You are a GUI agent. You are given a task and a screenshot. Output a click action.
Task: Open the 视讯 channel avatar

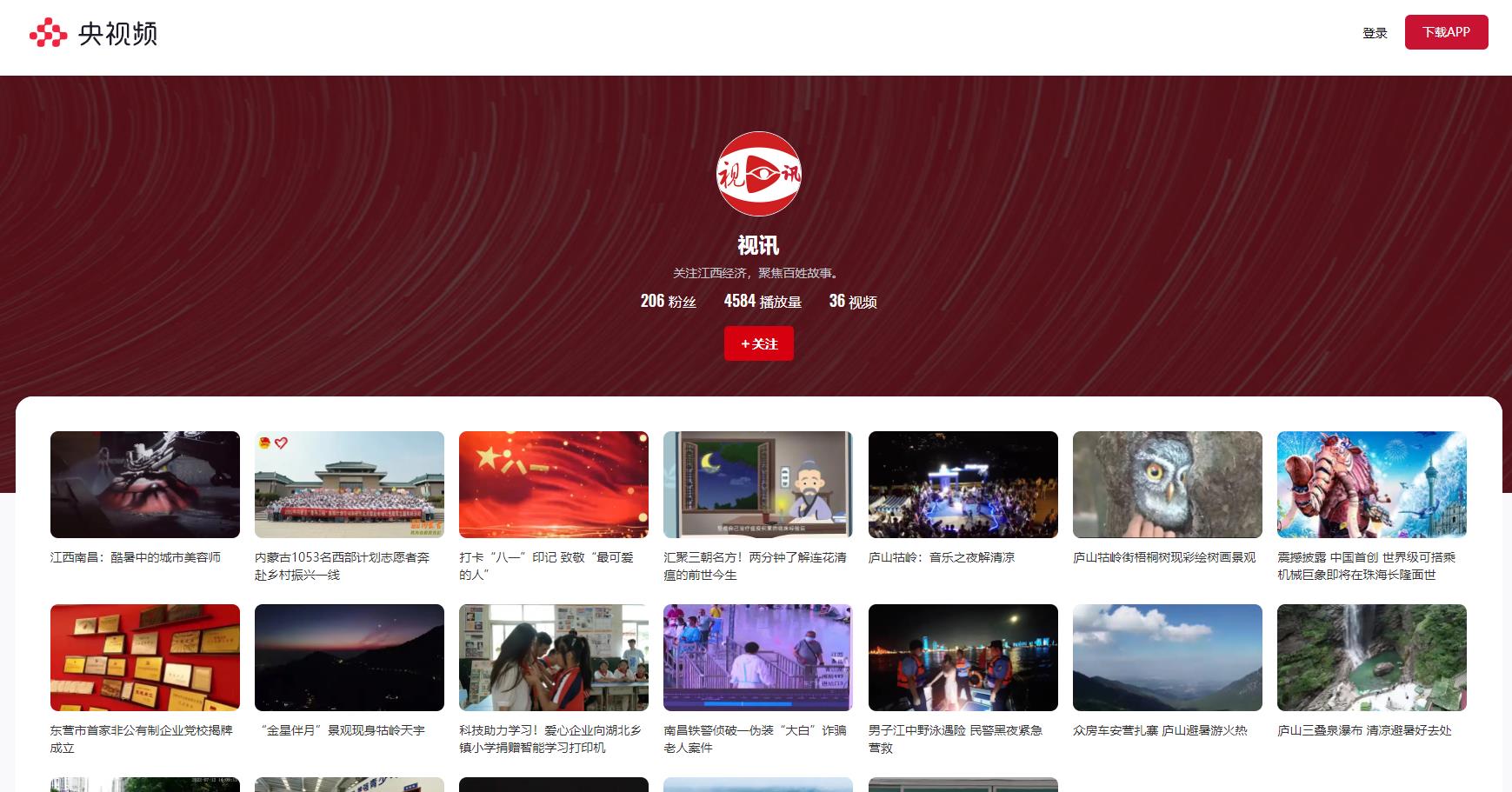click(758, 174)
